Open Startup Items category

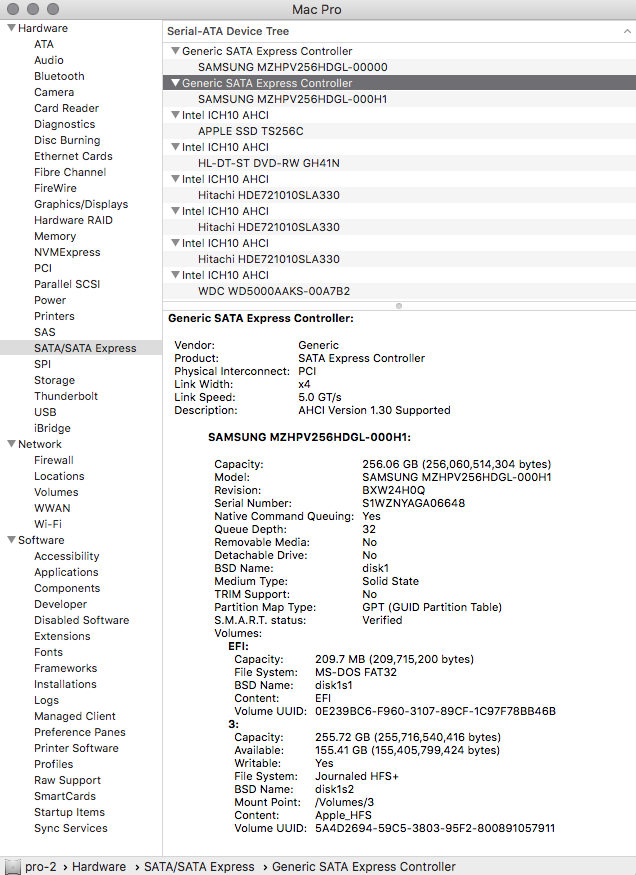(x=69, y=812)
